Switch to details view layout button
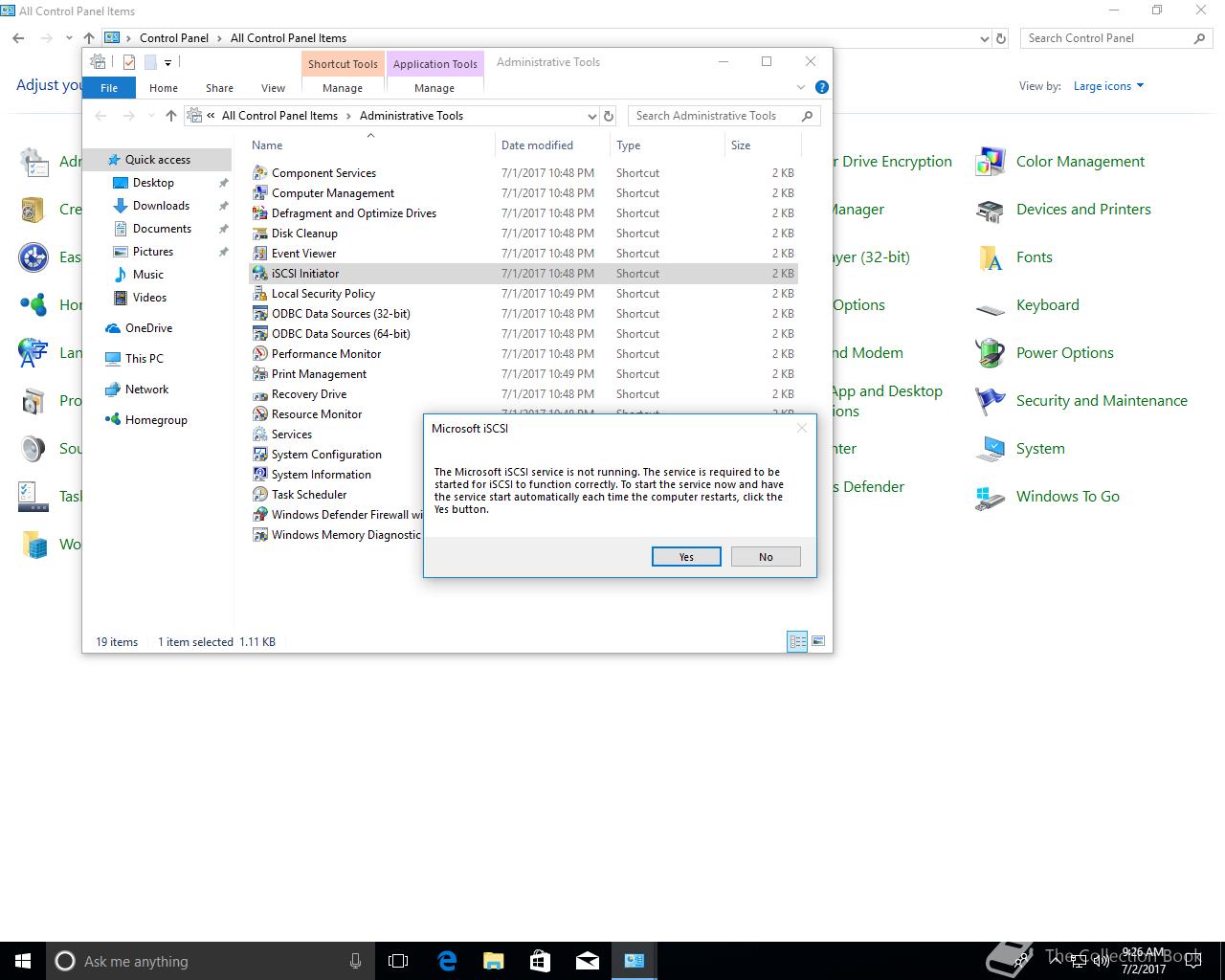The height and width of the screenshot is (980, 1225). [x=797, y=641]
